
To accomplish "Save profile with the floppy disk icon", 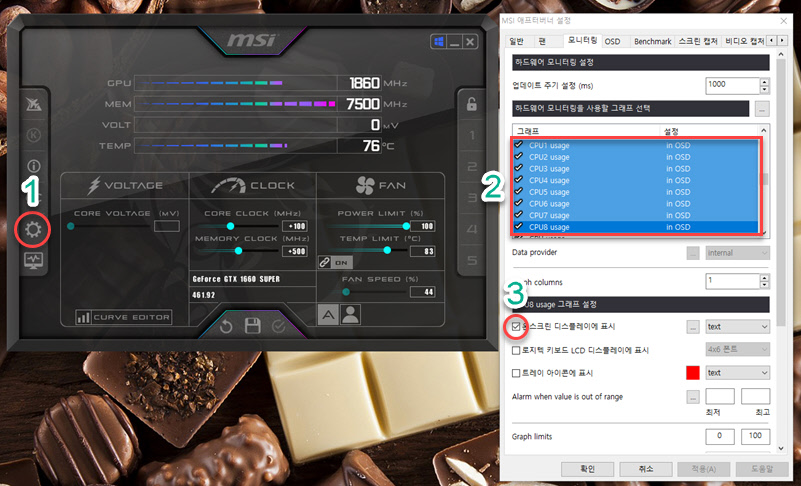I will [252, 326].
